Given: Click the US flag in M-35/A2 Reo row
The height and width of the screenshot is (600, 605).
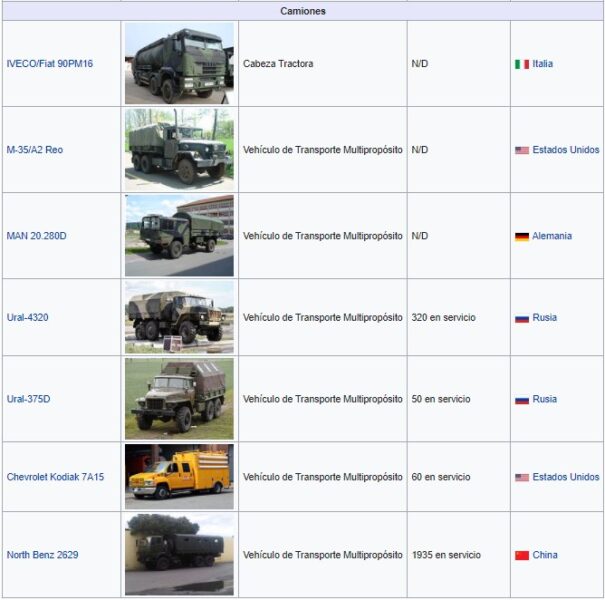Looking at the screenshot, I should point(522,150).
